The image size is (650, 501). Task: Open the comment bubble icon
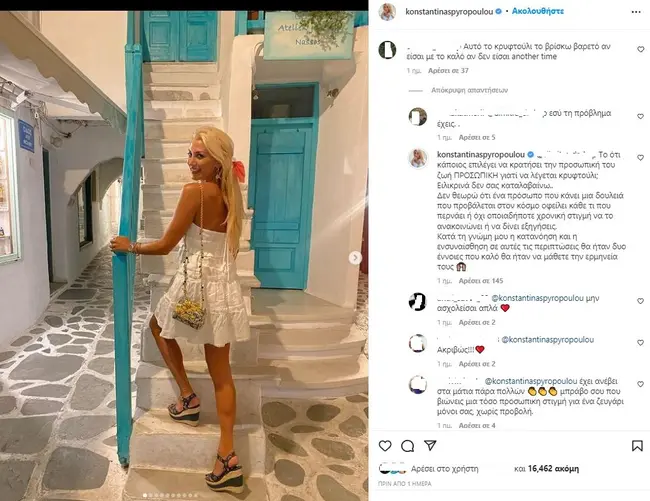(407, 446)
